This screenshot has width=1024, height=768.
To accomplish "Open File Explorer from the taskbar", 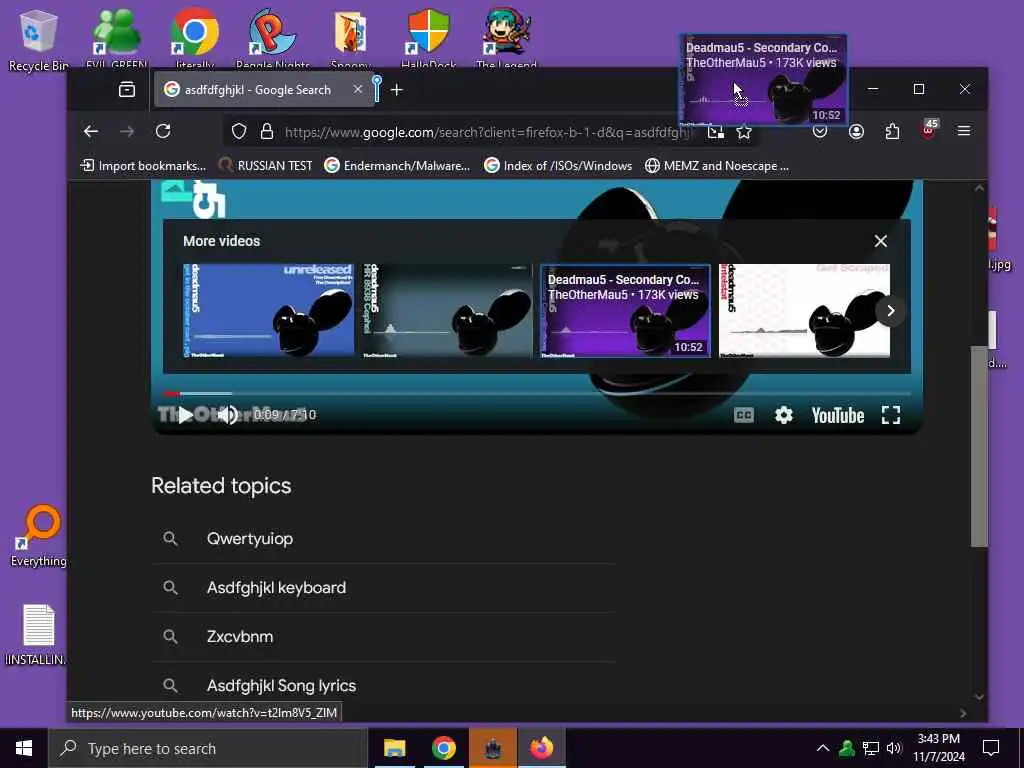I will pyautogui.click(x=394, y=748).
